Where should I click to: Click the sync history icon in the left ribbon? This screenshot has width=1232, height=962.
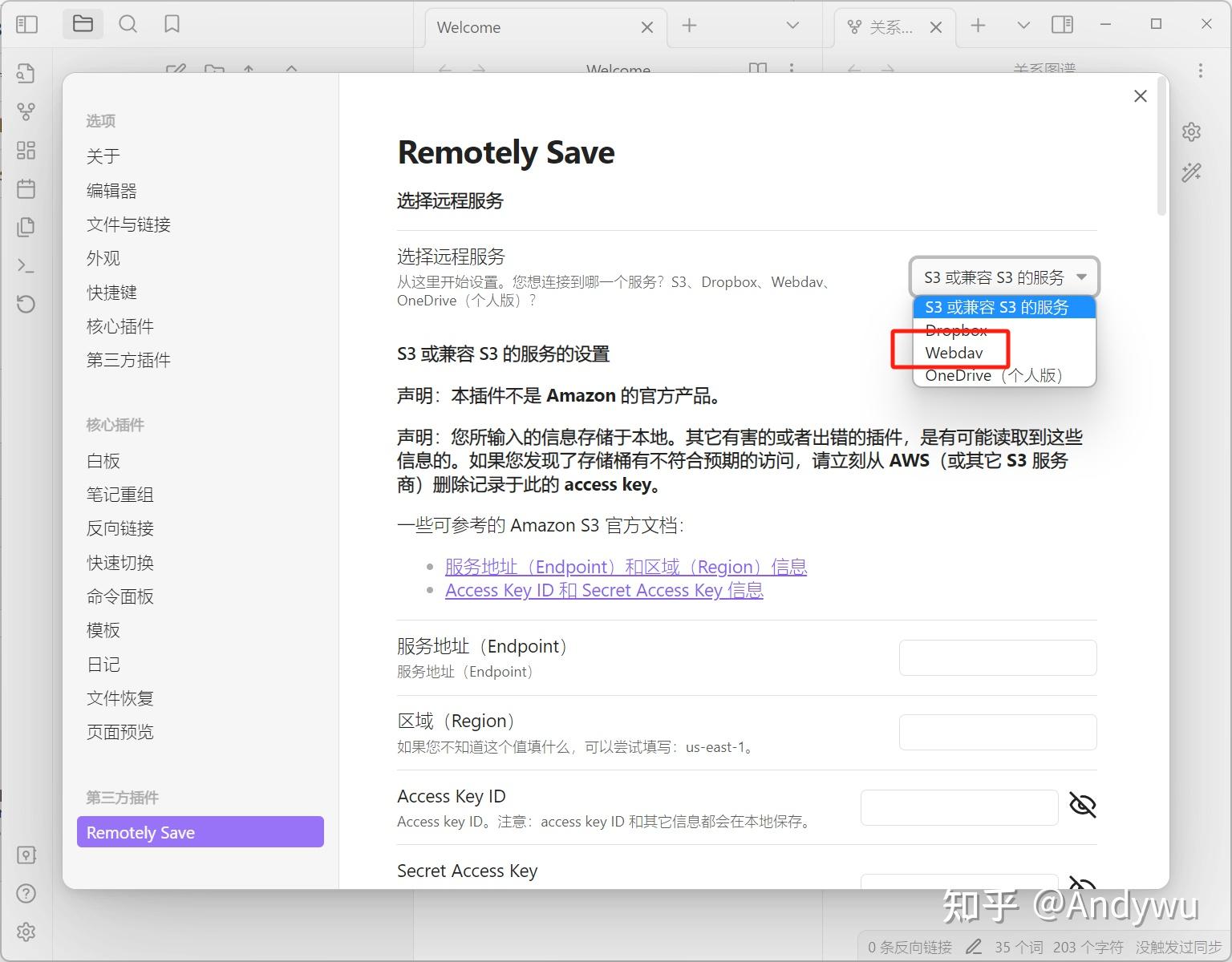(x=26, y=305)
